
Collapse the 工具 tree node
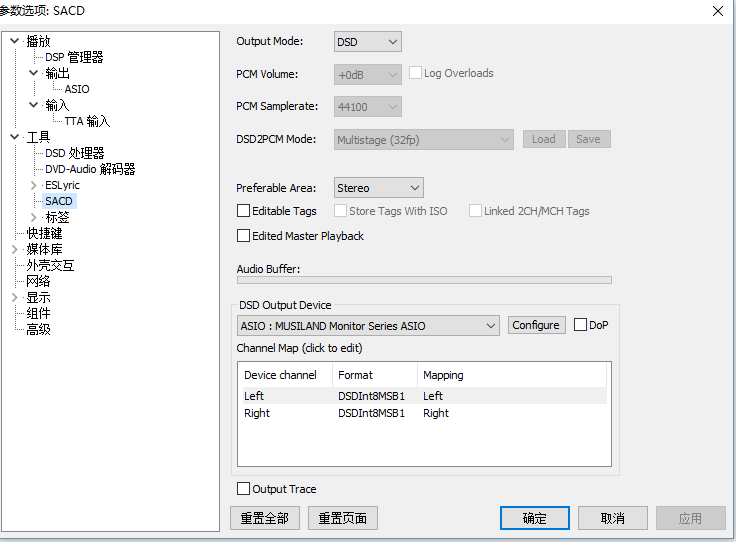(x=14, y=137)
